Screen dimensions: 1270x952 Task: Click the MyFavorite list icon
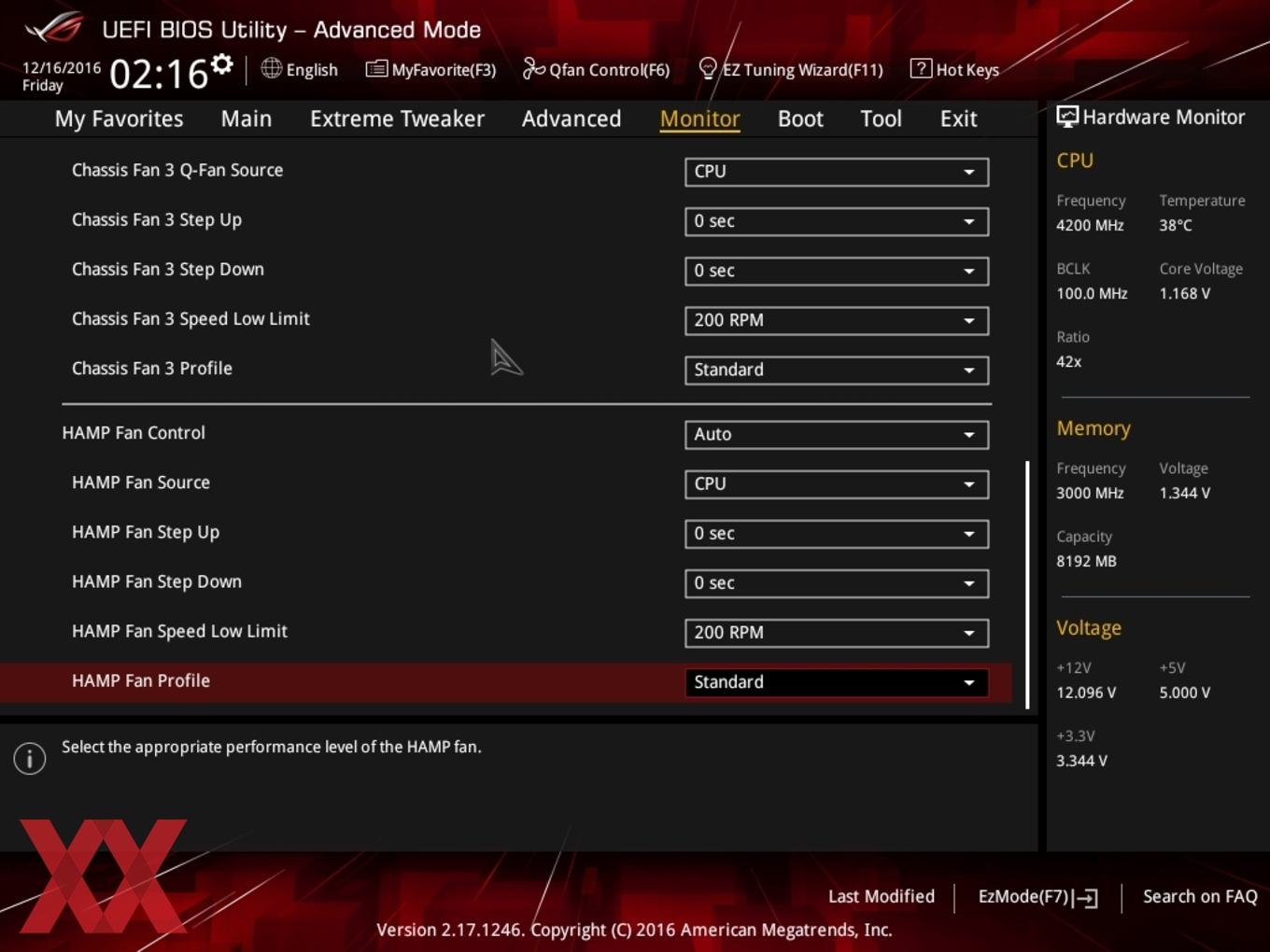click(x=375, y=69)
